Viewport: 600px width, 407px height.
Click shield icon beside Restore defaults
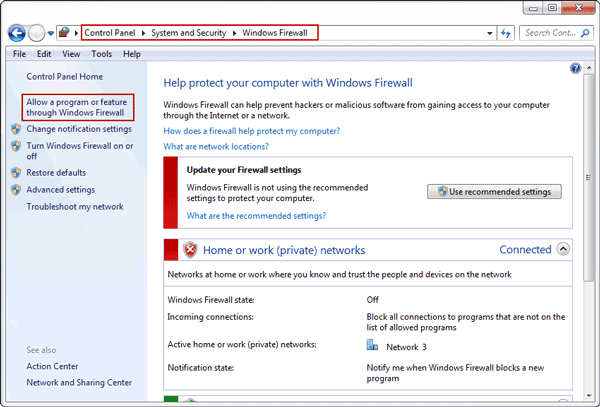[x=16, y=173]
